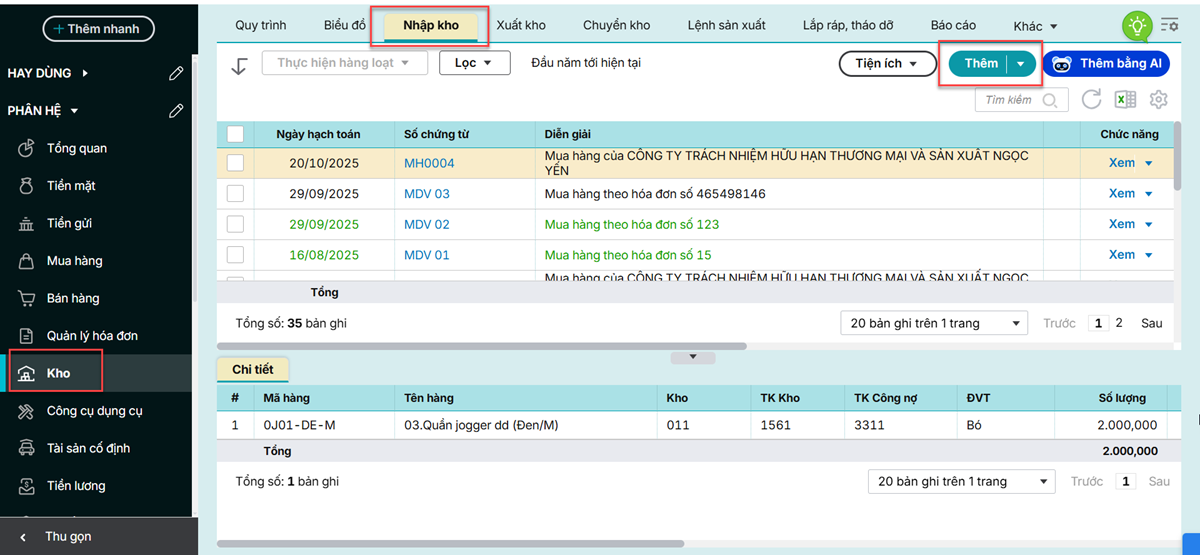Screen dimensions: 1200x555
Task: Open the Tiền mặt module
Action: tap(71, 186)
